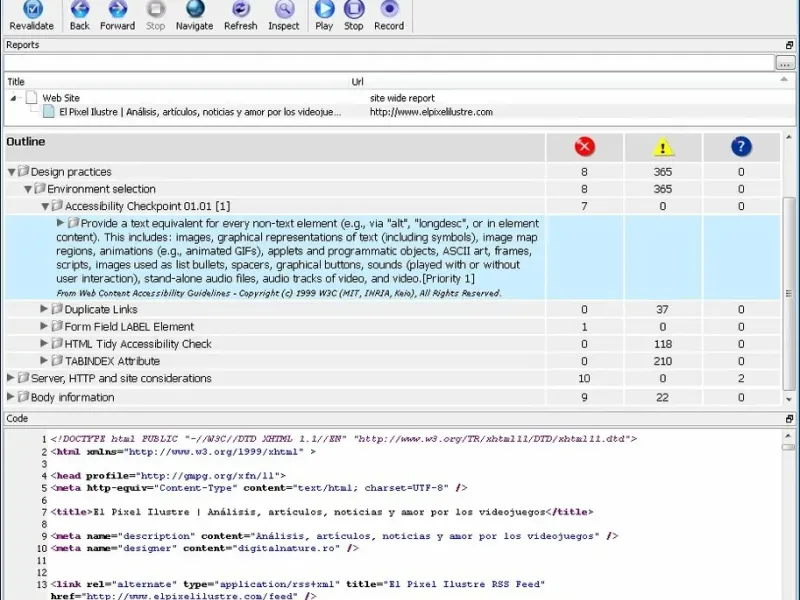Click the ellipsis browse button in Reports
The image size is (800, 600).
[785, 63]
